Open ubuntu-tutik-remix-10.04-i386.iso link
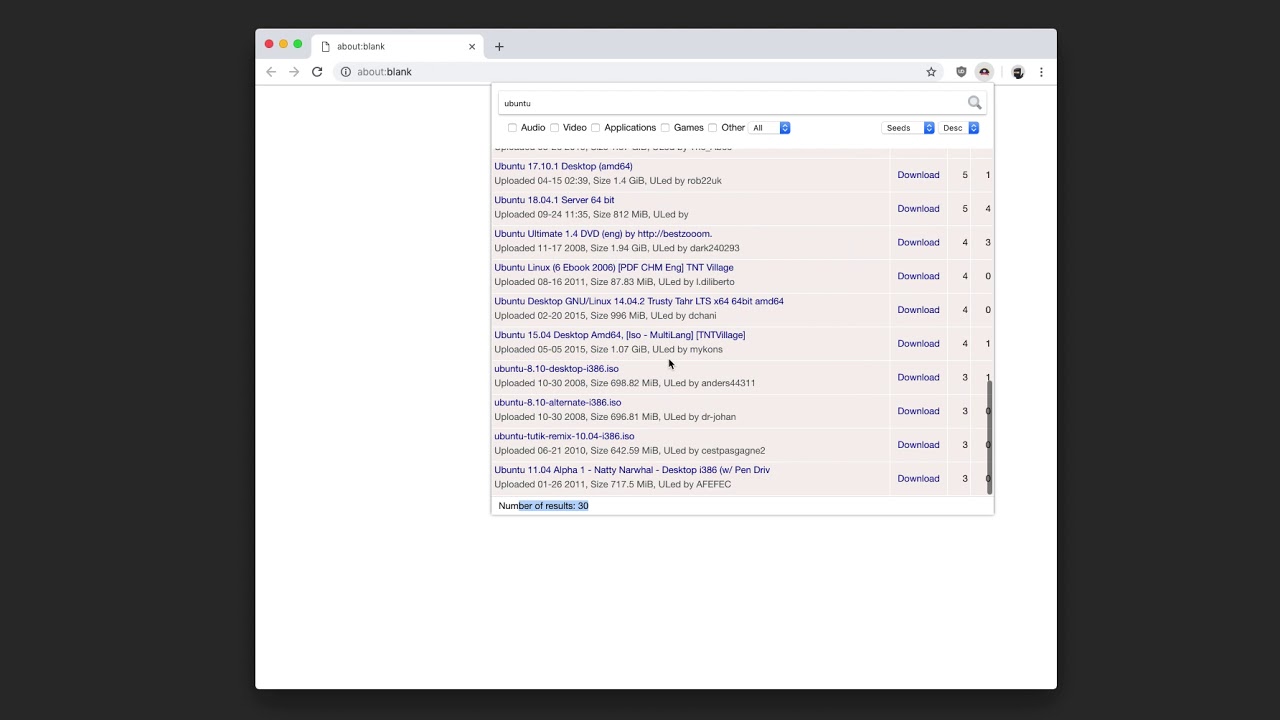 pyautogui.click(x=564, y=436)
